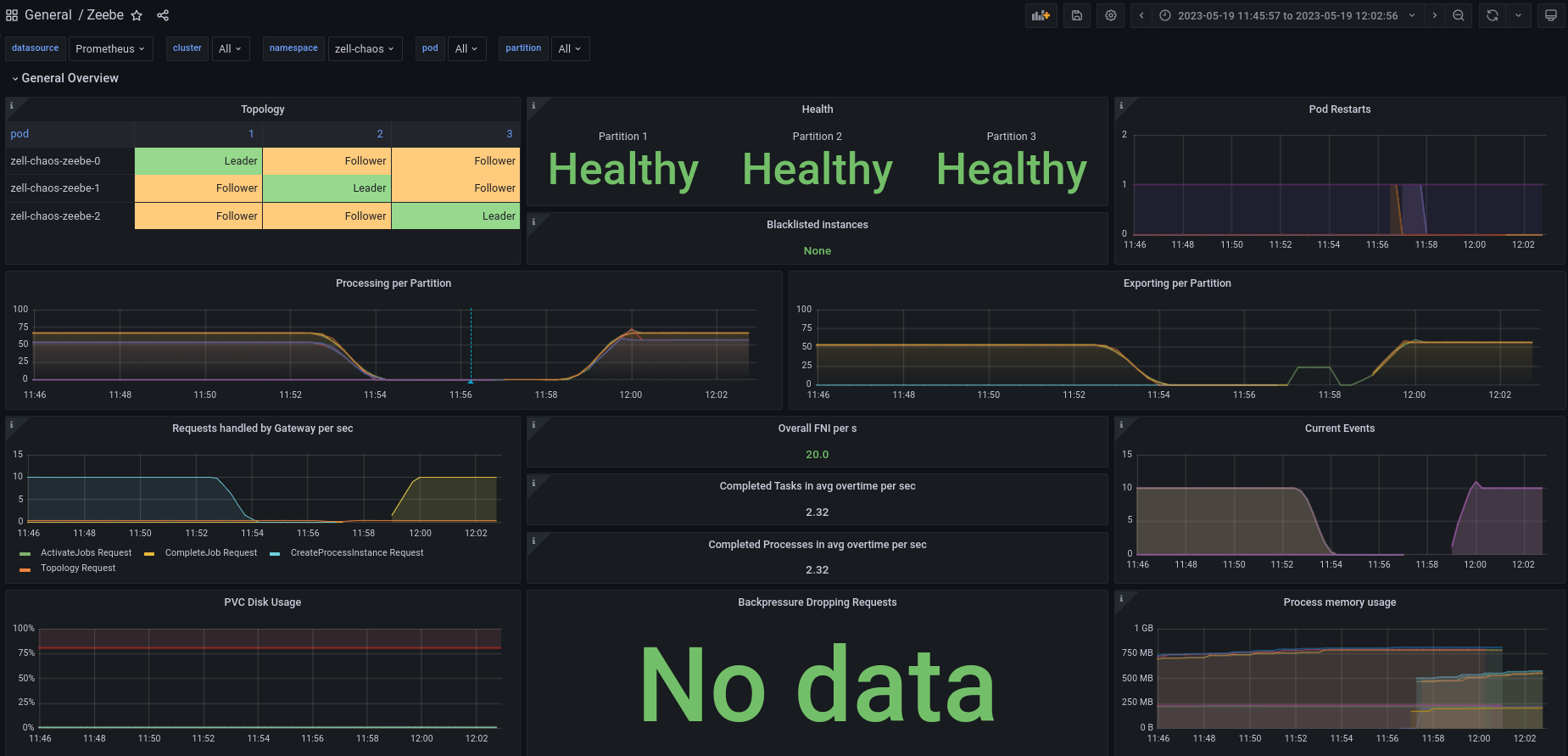Open the time range picker

pyautogui.click(x=1287, y=15)
